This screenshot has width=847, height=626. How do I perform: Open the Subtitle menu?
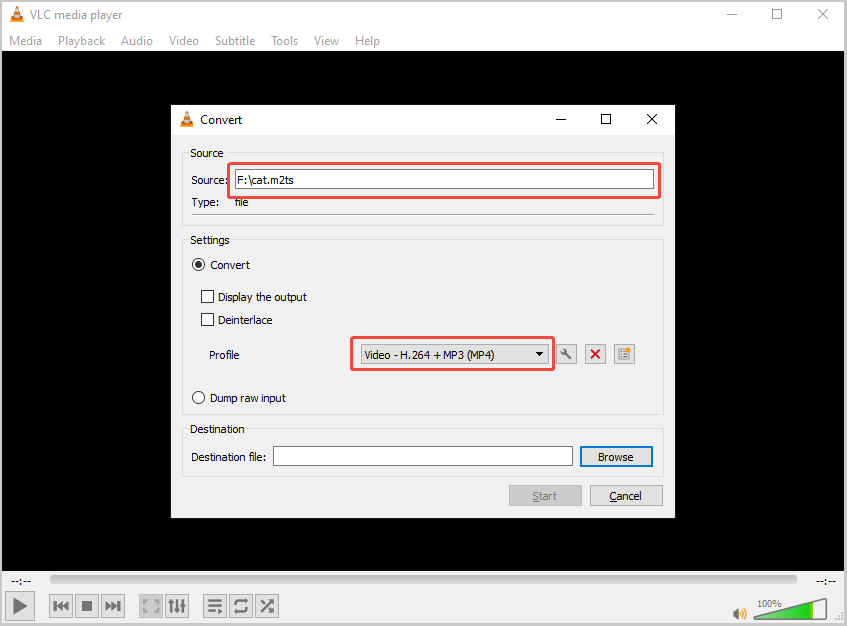[235, 41]
